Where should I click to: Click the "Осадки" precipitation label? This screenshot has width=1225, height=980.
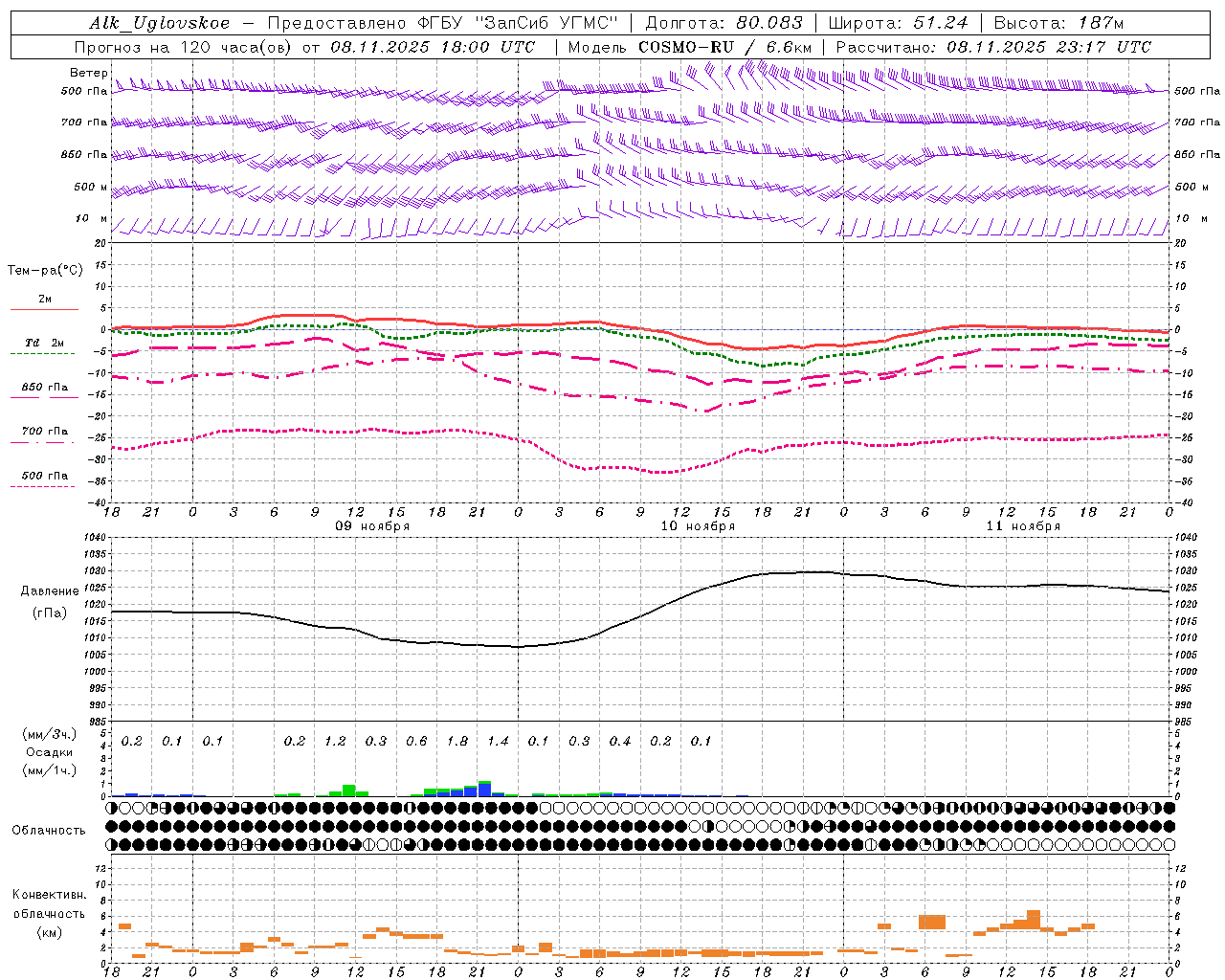(x=49, y=752)
